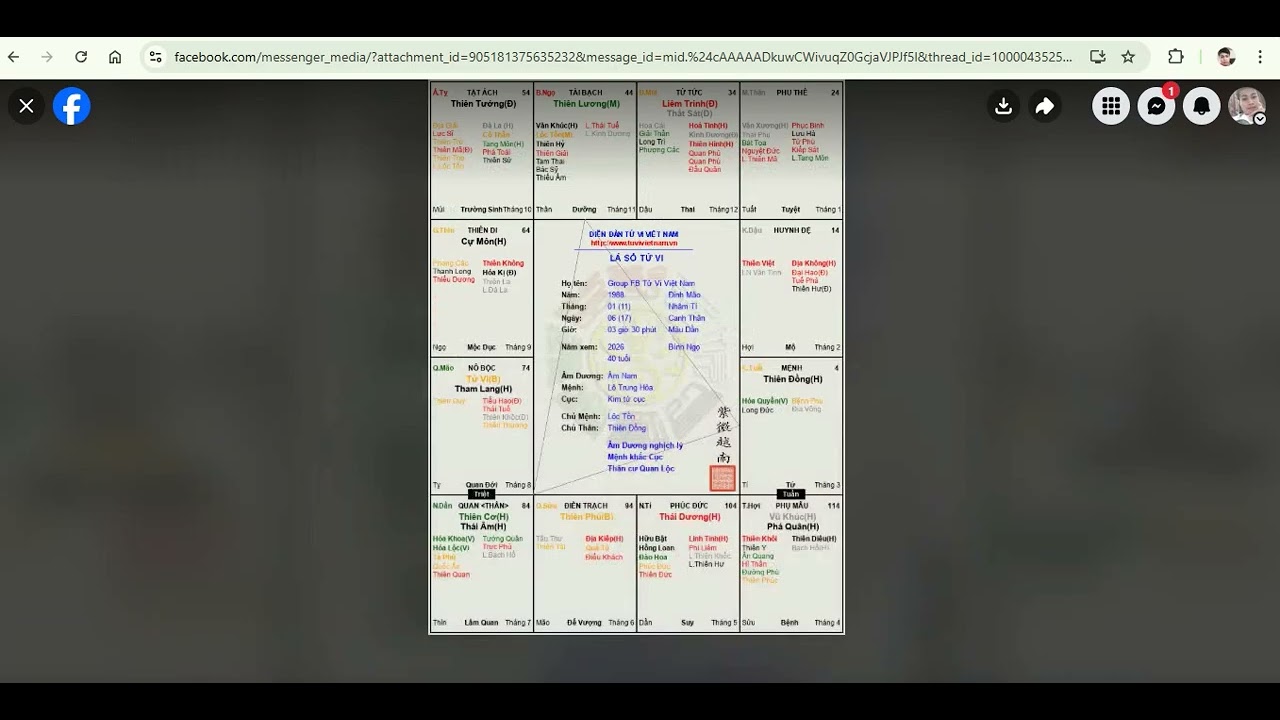Screen dimensions: 1280x720
Task: Click the "Thái Dương(H)" star name
Action: click(689, 517)
